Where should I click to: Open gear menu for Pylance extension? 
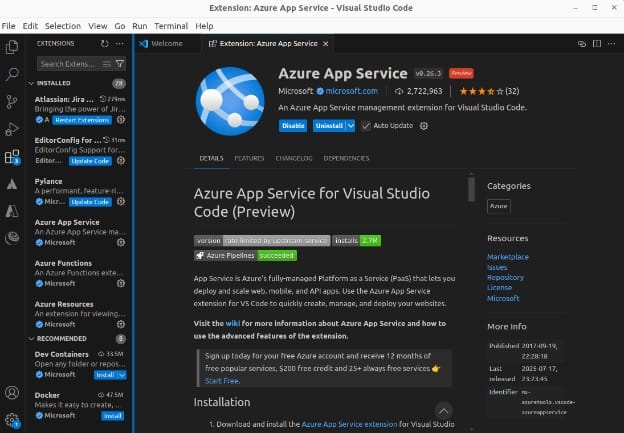pos(121,201)
